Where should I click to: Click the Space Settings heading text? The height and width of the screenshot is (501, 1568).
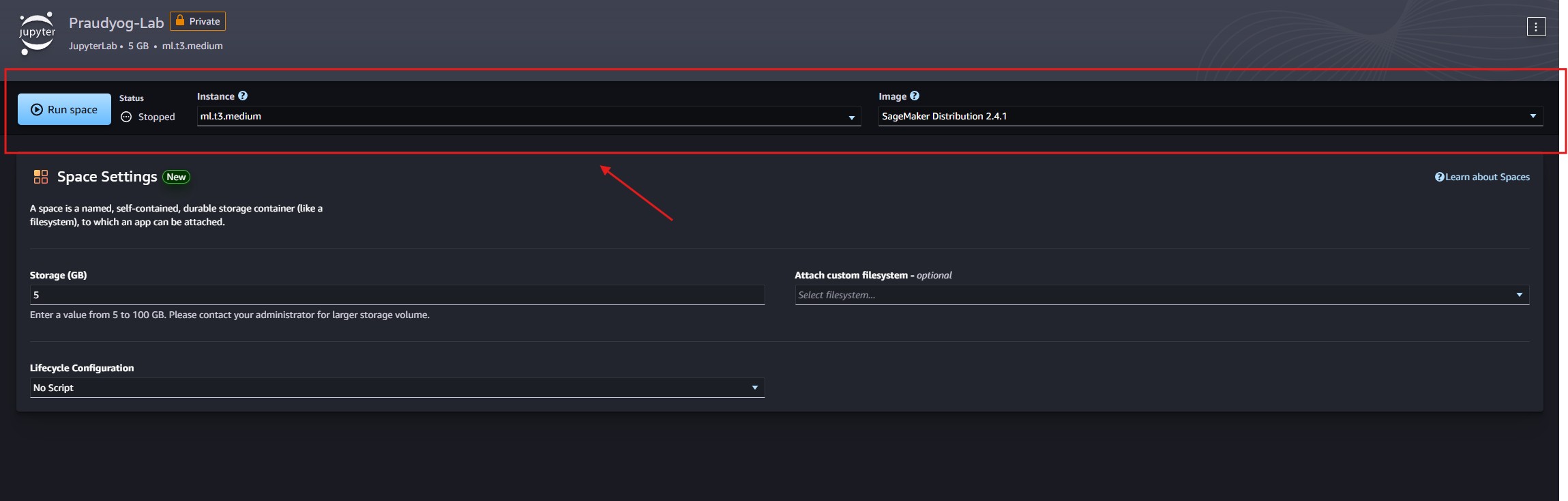coord(107,177)
